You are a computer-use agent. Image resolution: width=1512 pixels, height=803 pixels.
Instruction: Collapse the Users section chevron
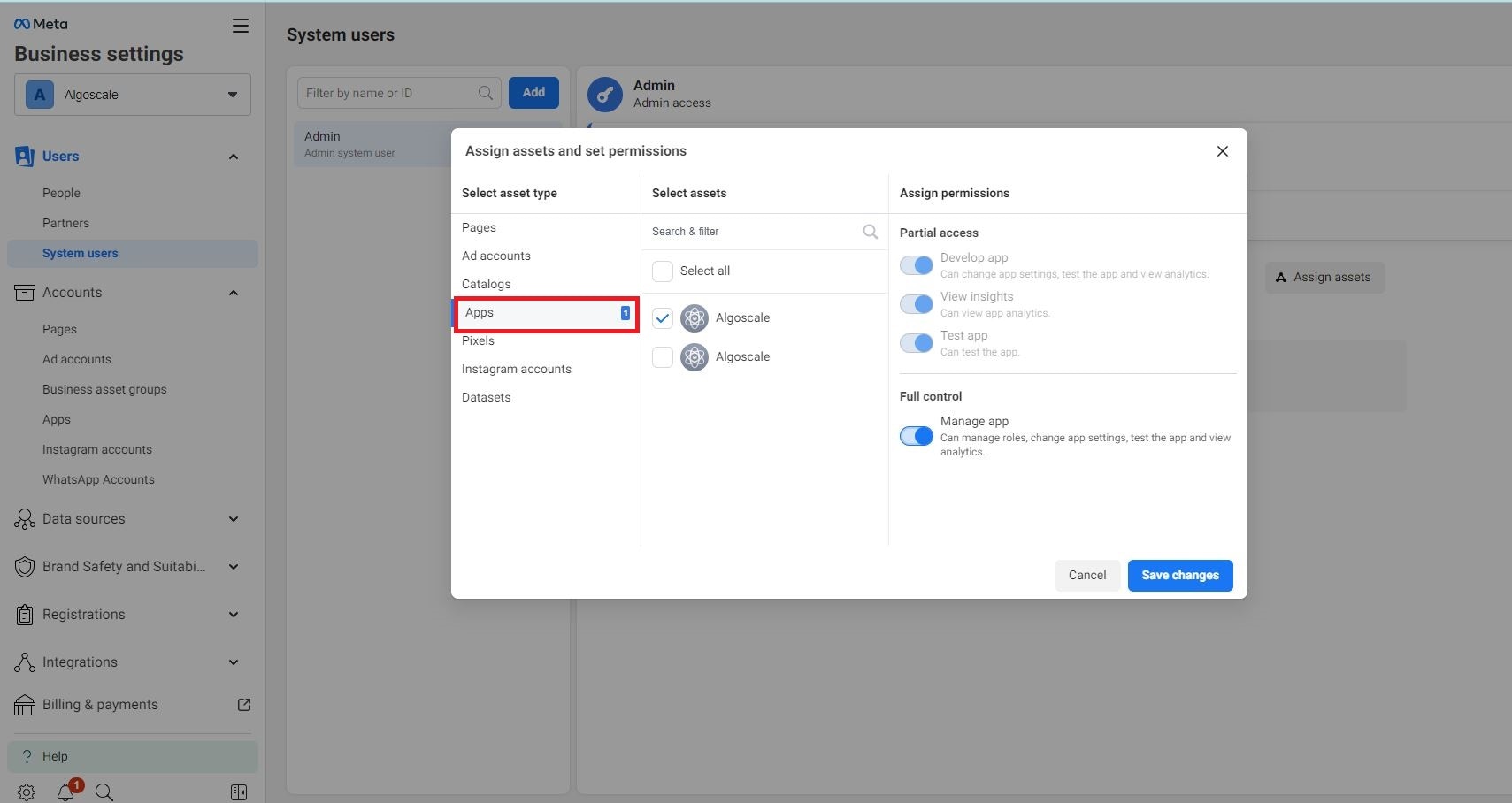(x=234, y=157)
